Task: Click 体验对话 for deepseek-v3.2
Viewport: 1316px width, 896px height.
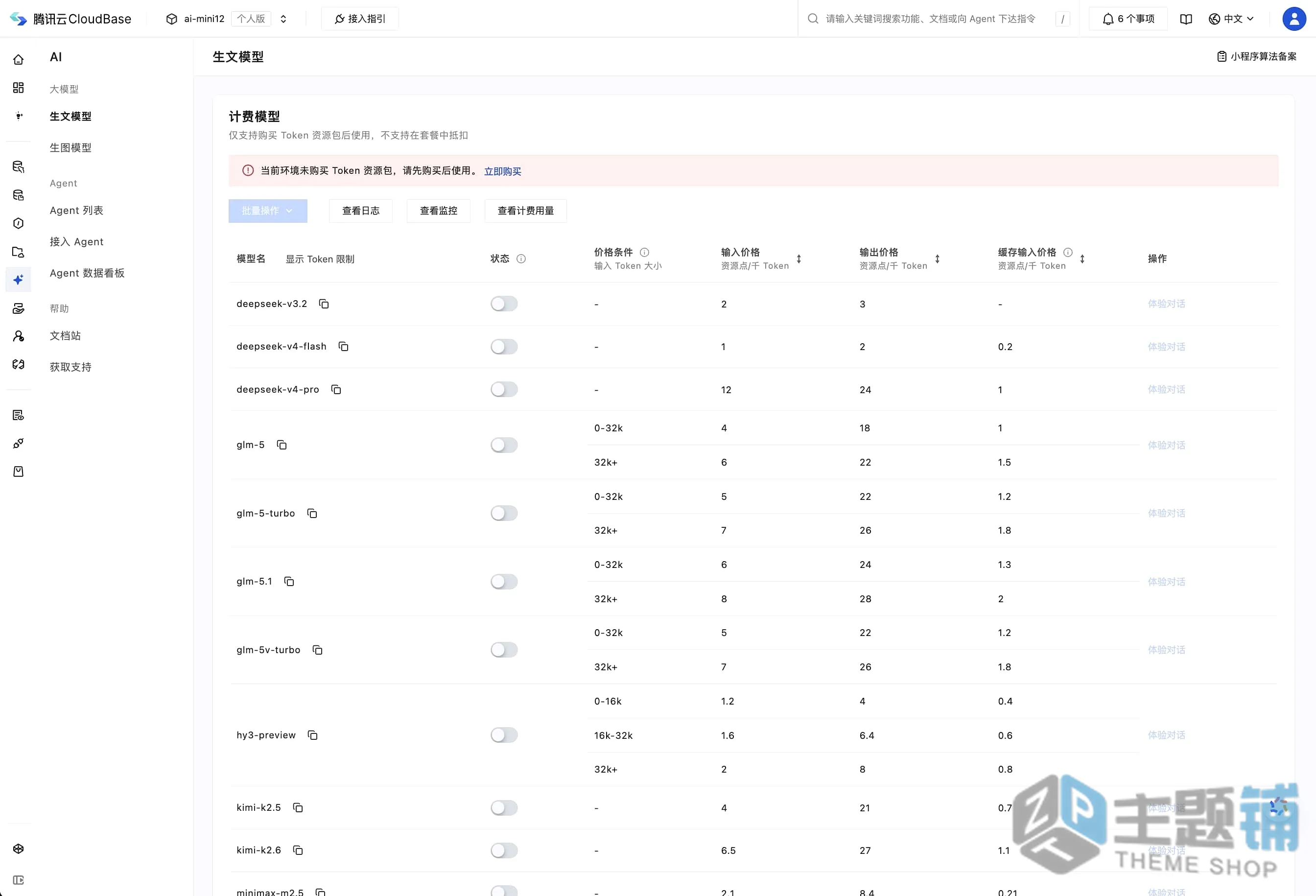Action: (1167, 304)
